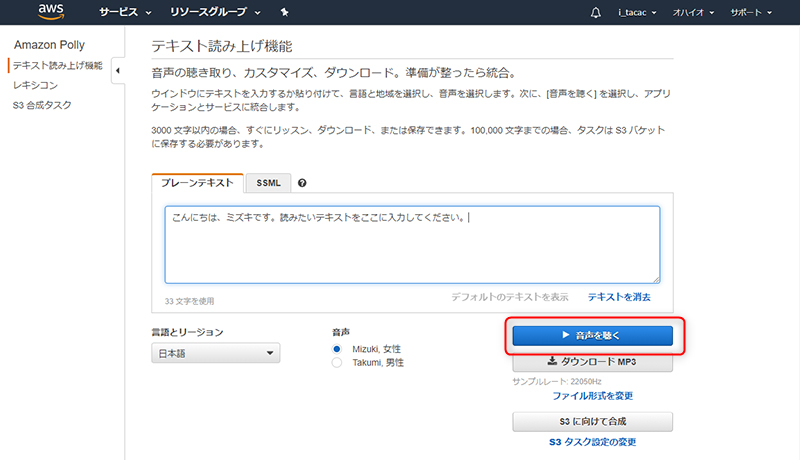Viewport: 800px width, 460px height.
Task: Click the テキスト読み上げ機能 page heading
Action: click(x=222, y=46)
